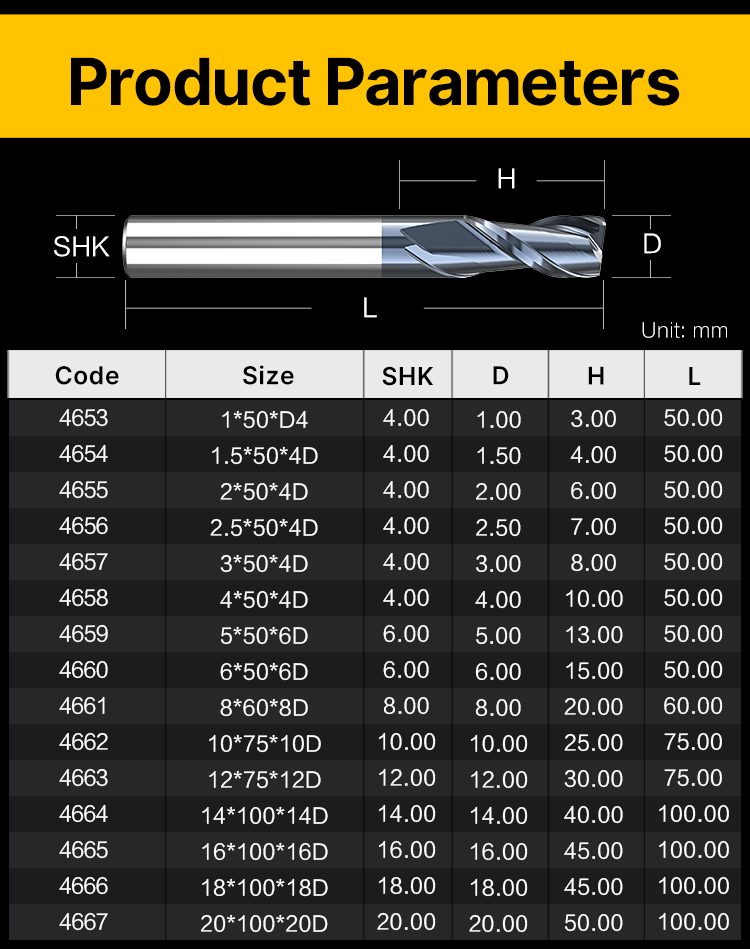
Task: Click the size cell 10*75*10D
Action: point(264,743)
